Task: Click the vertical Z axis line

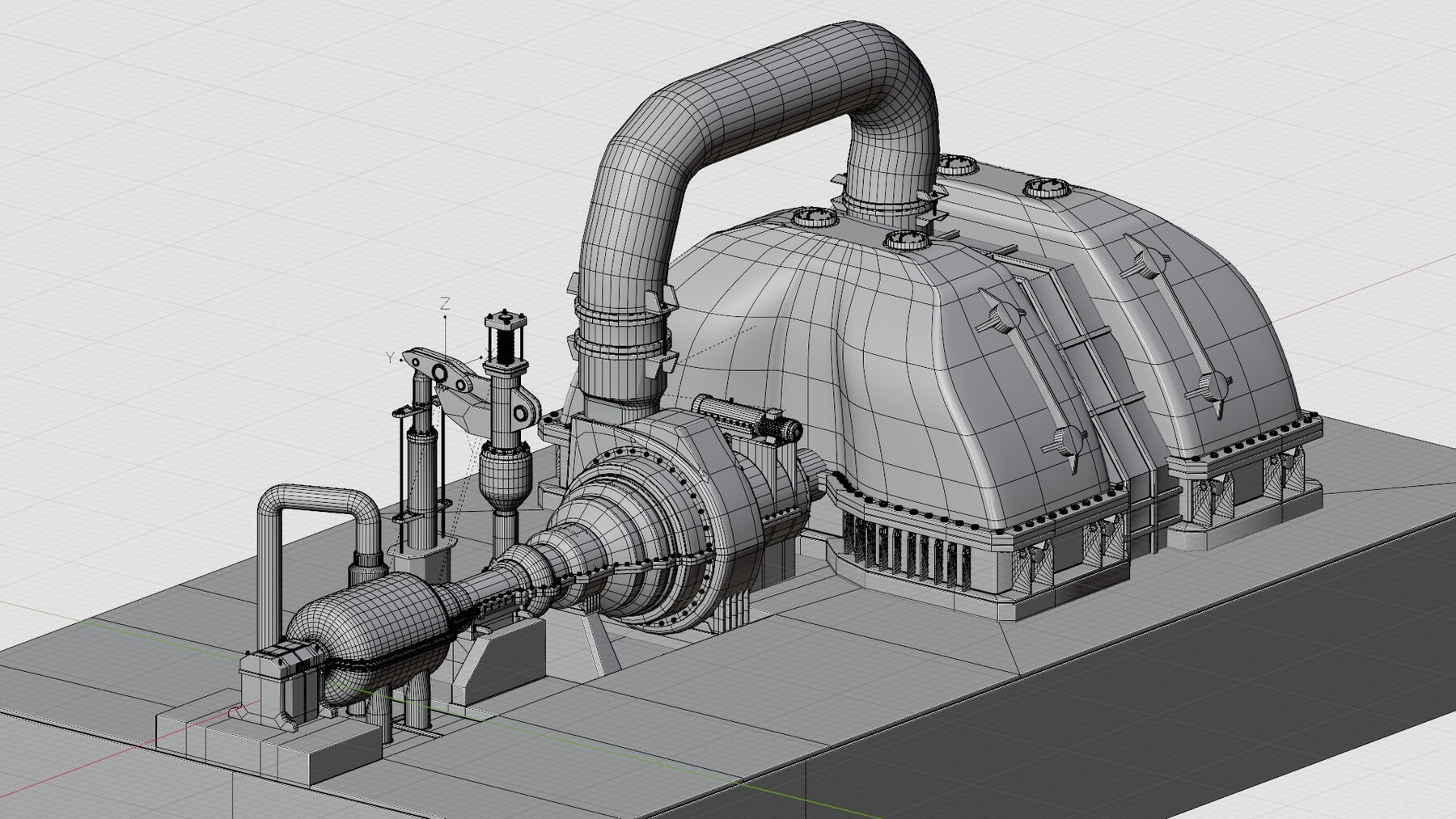Action: click(444, 336)
